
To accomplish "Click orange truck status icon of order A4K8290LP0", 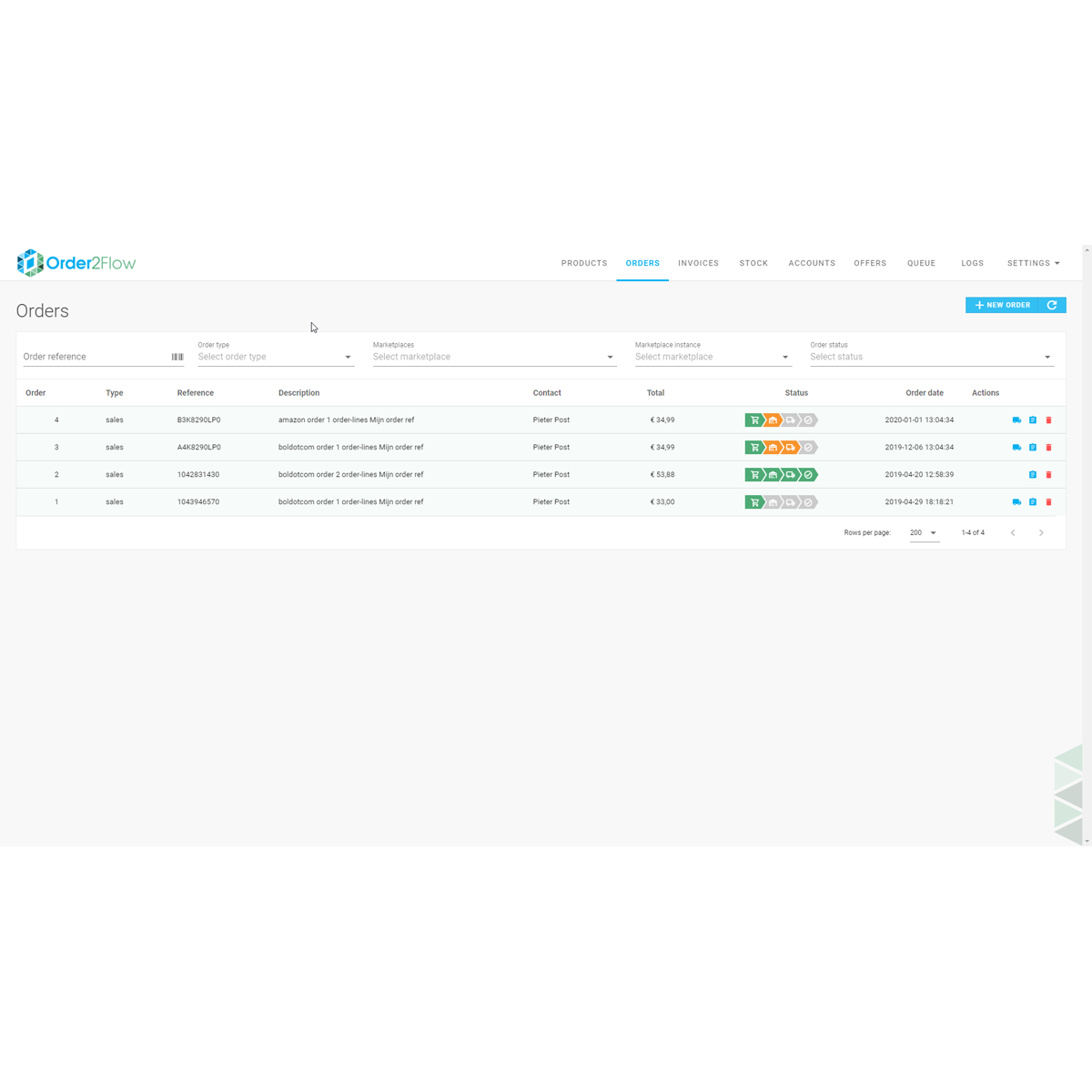I will (x=791, y=448).
